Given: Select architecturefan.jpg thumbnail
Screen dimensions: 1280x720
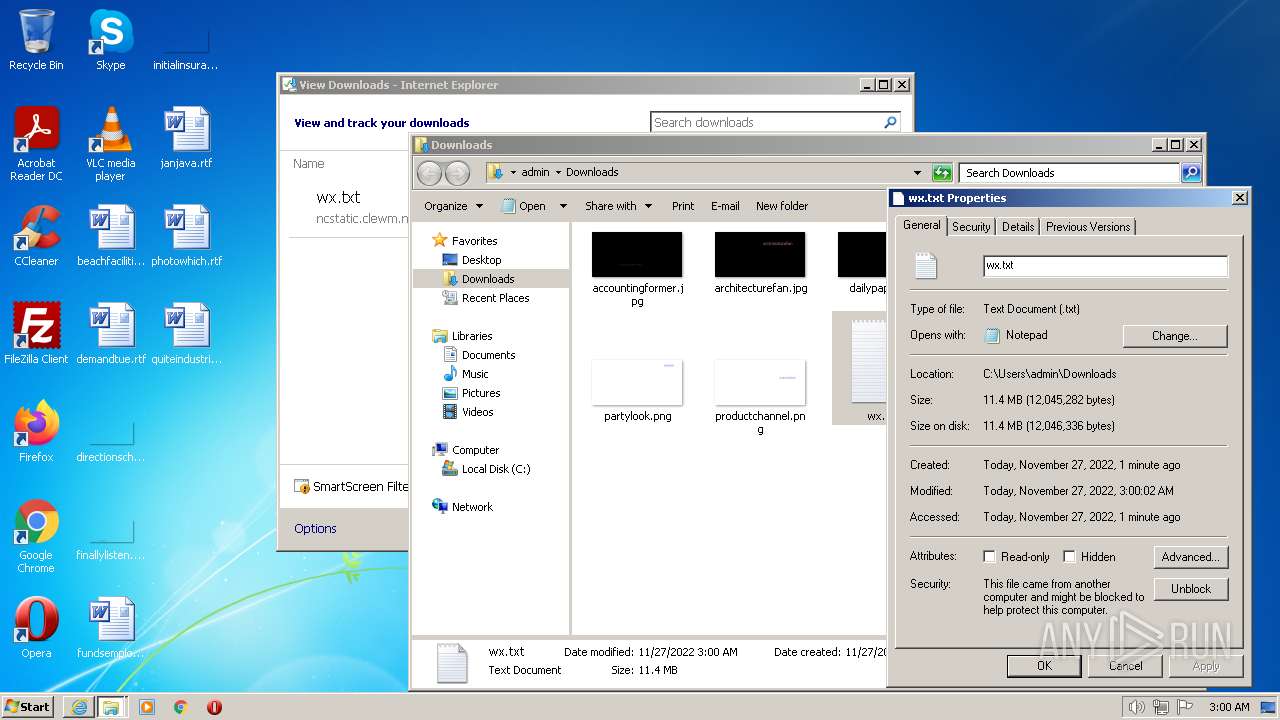Looking at the screenshot, I should (760, 262).
